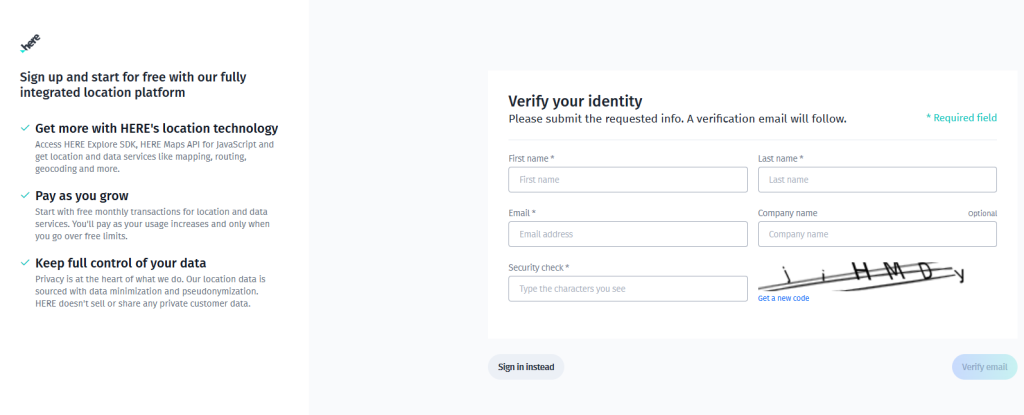Focus the Last name input field
The image size is (1024, 415).
tap(877, 180)
